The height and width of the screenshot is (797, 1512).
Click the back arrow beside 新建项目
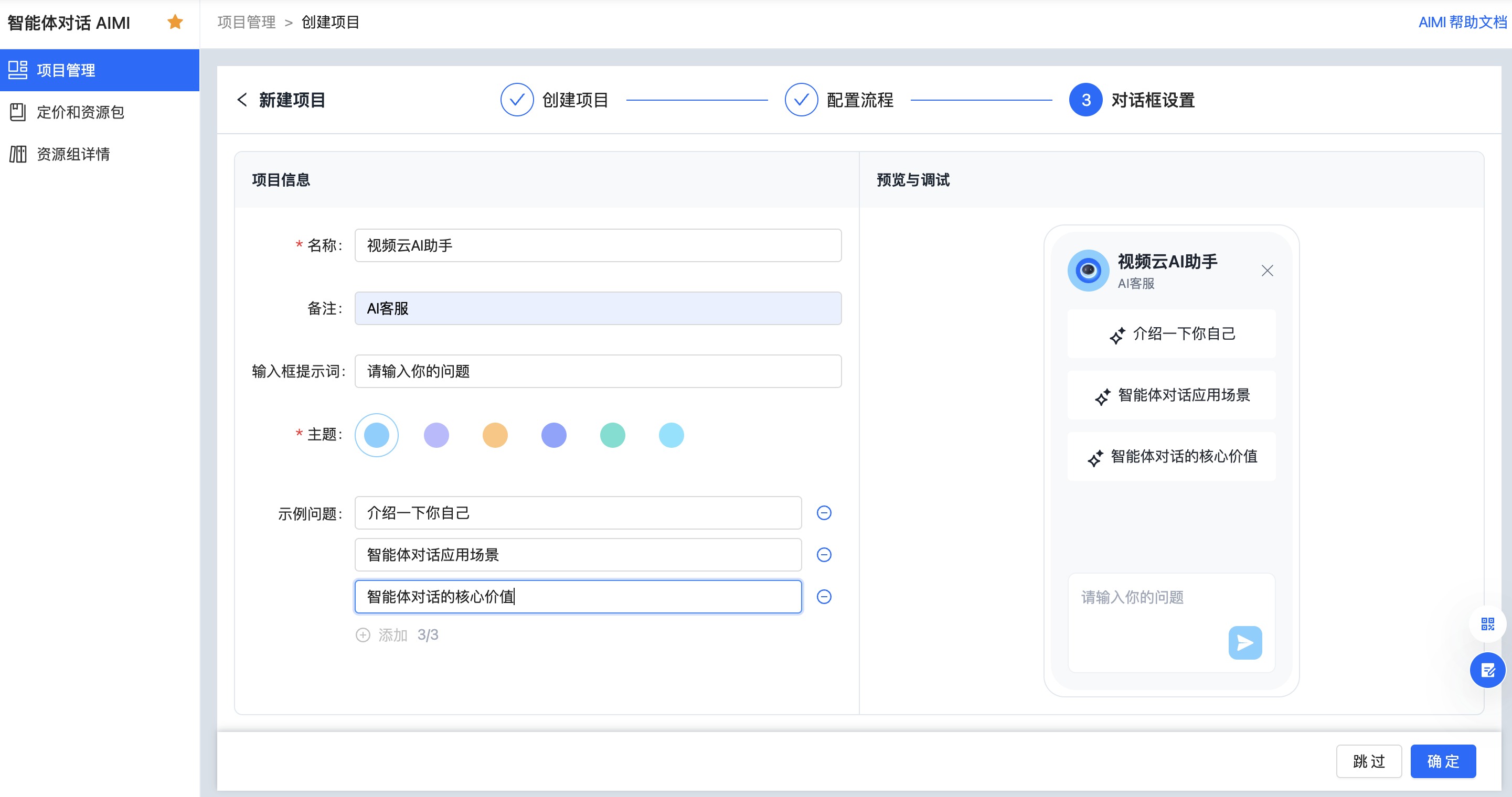(x=242, y=100)
